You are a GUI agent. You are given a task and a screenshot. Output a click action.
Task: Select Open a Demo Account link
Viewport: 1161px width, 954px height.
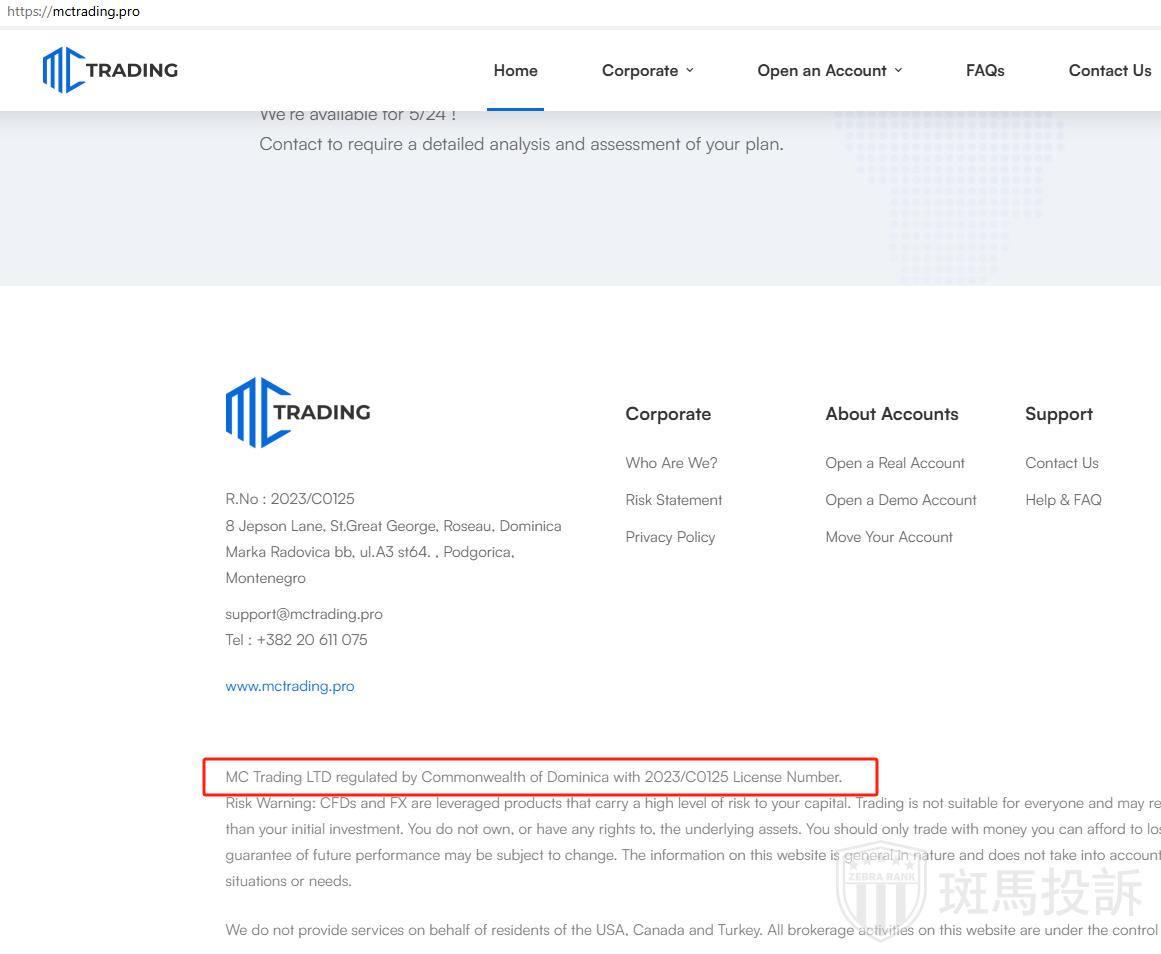coord(900,500)
